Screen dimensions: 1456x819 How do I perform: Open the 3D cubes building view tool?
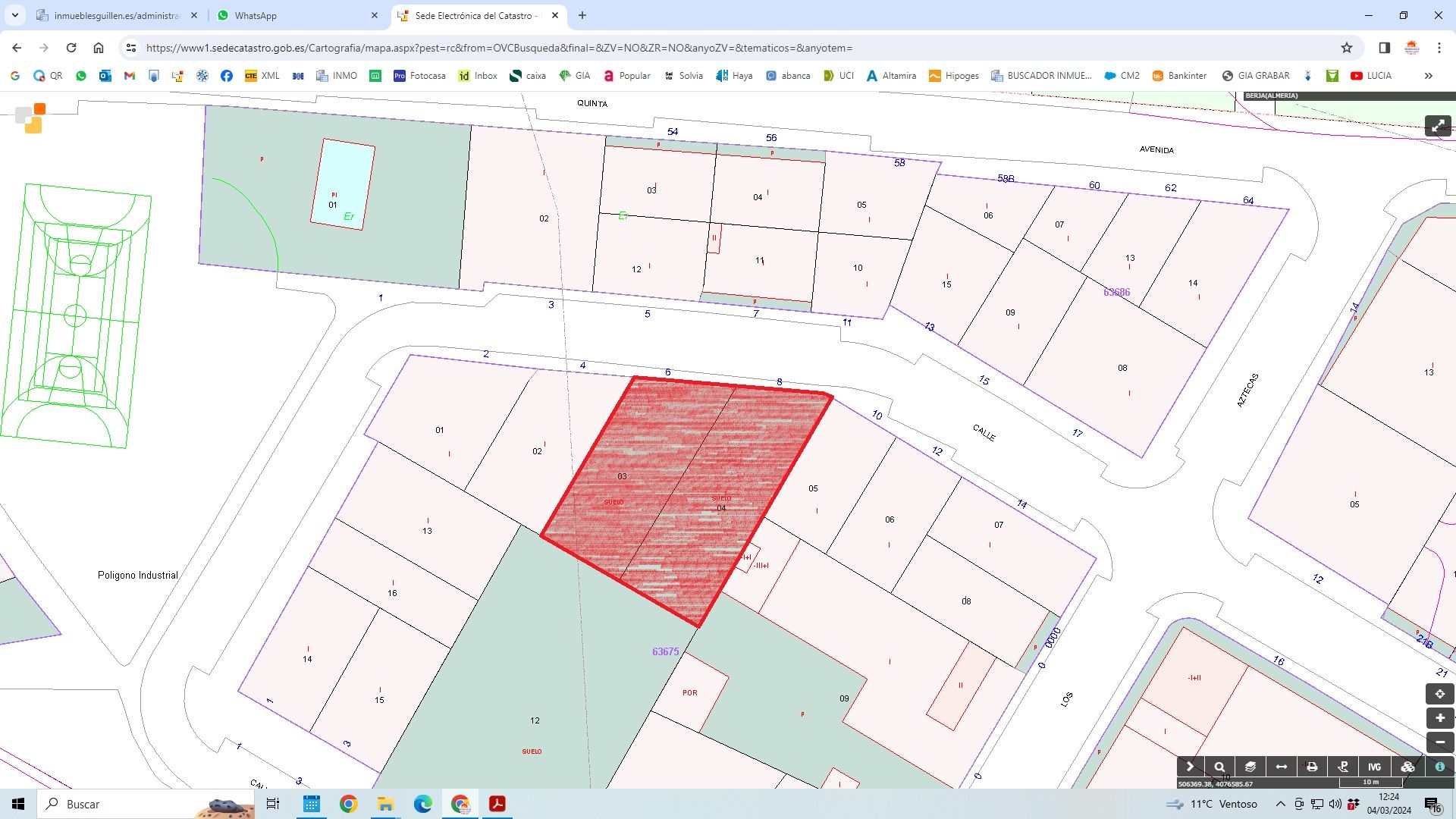click(x=1407, y=767)
